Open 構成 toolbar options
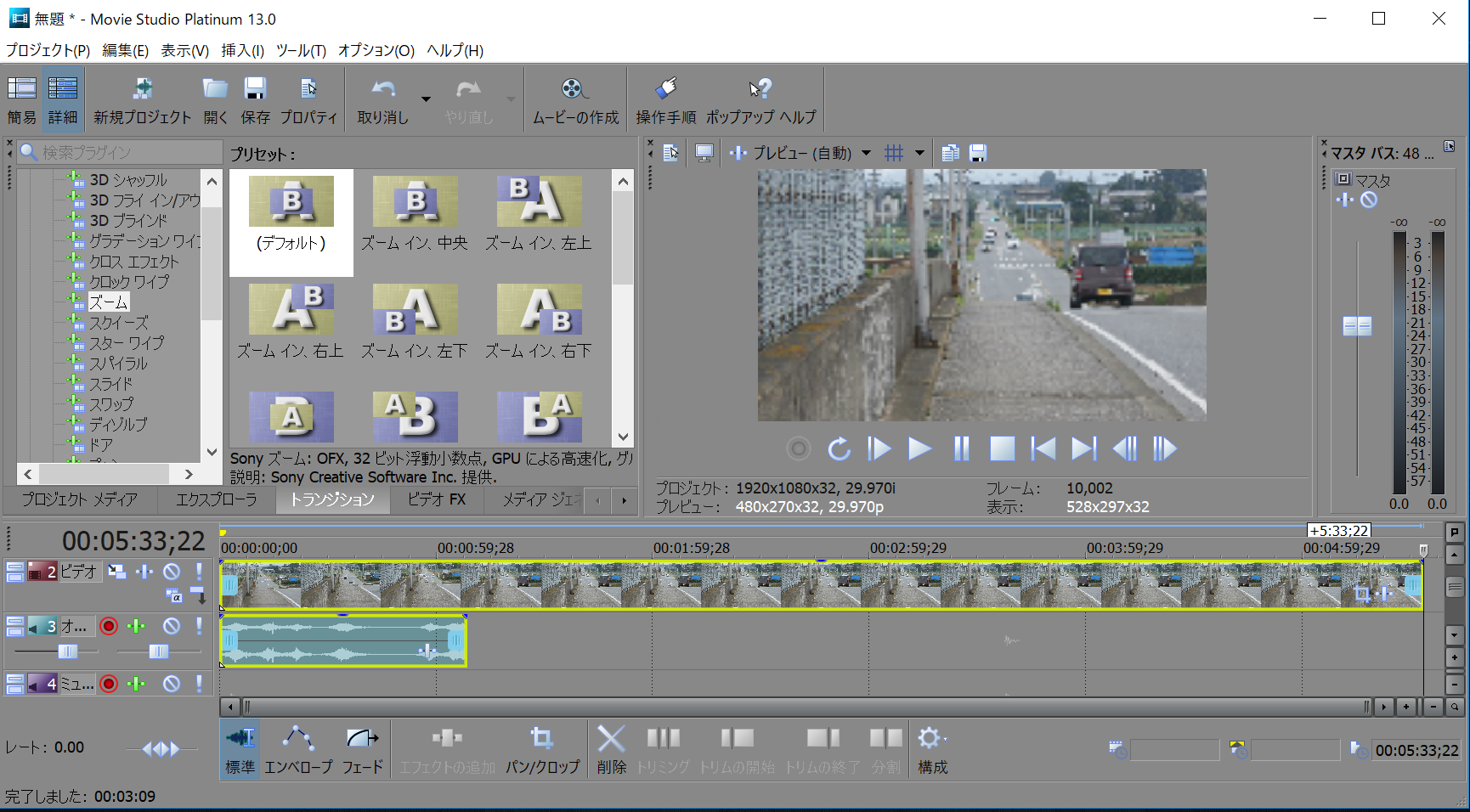This screenshot has height=812, width=1470. click(933, 748)
